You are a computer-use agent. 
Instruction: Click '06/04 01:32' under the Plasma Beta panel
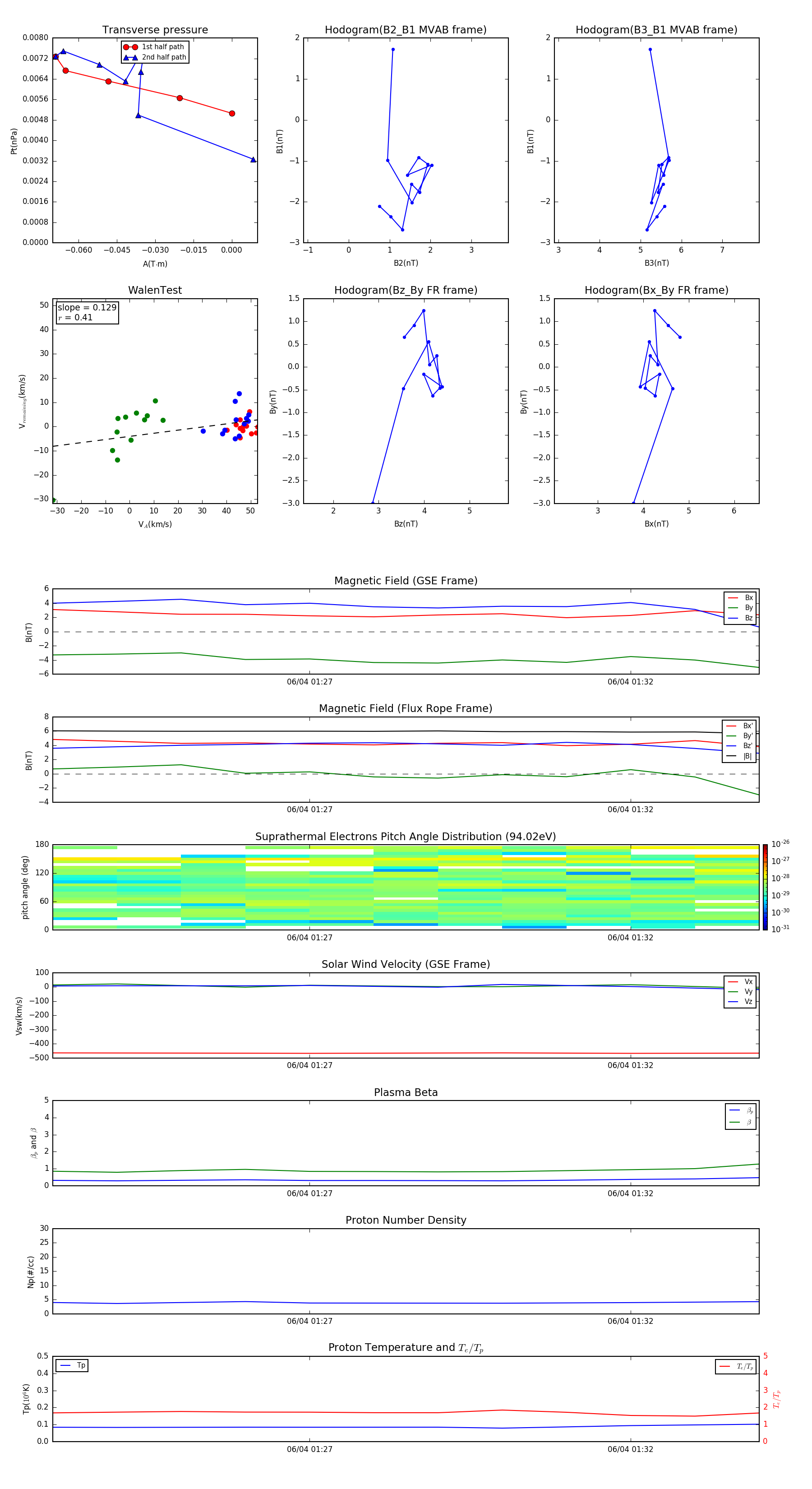(631, 1193)
